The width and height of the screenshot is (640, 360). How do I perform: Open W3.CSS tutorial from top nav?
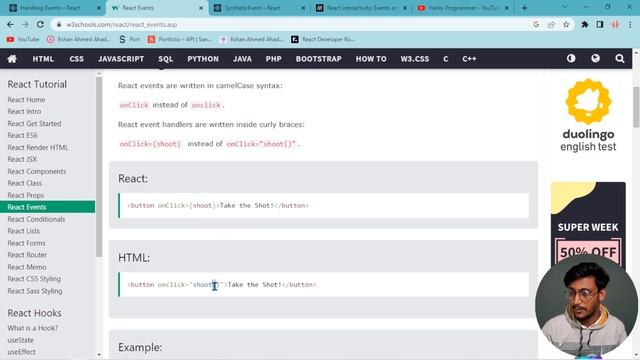pos(415,59)
